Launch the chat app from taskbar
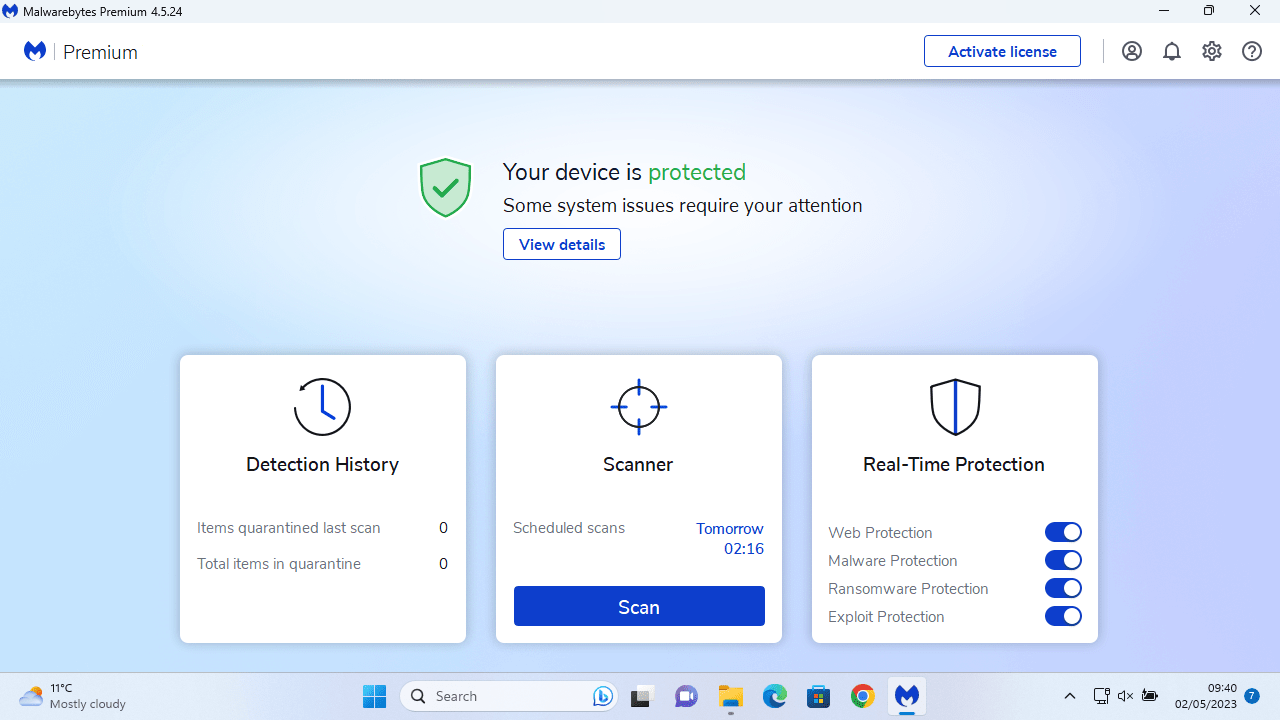Viewport: 1280px width, 720px height. [x=686, y=696]
